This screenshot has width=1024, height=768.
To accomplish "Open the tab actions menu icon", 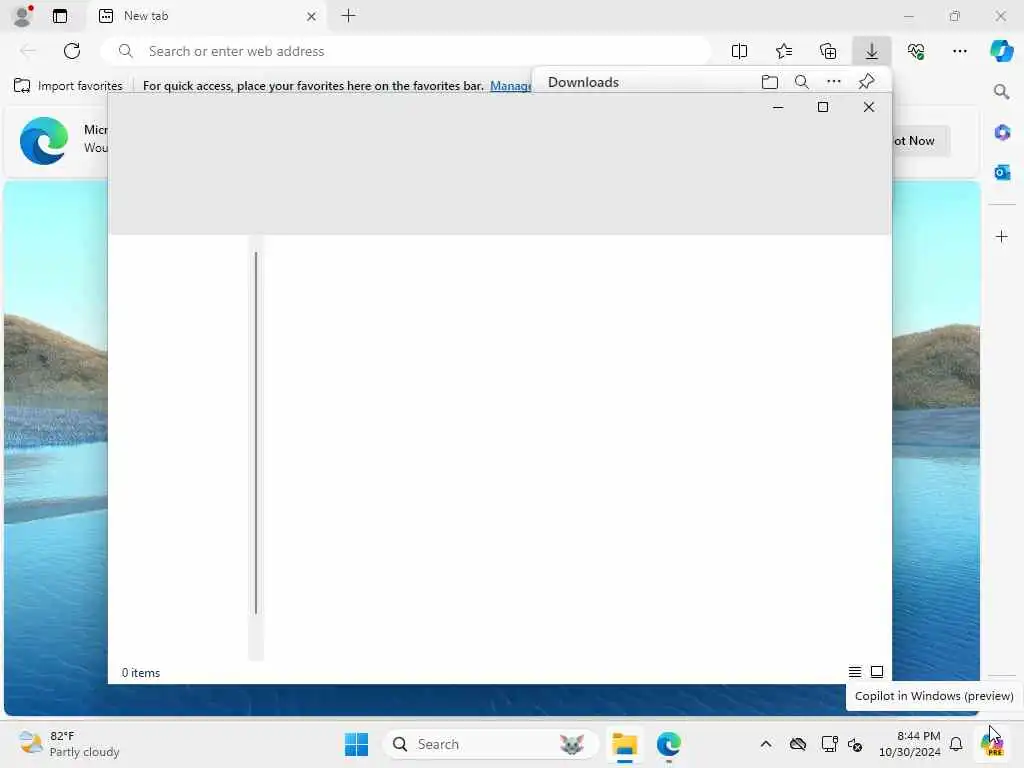I will tap(60, 16).
